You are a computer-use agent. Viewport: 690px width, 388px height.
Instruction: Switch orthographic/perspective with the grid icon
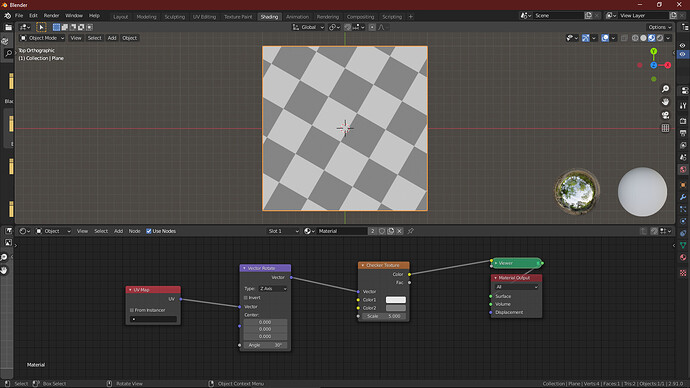665,128
